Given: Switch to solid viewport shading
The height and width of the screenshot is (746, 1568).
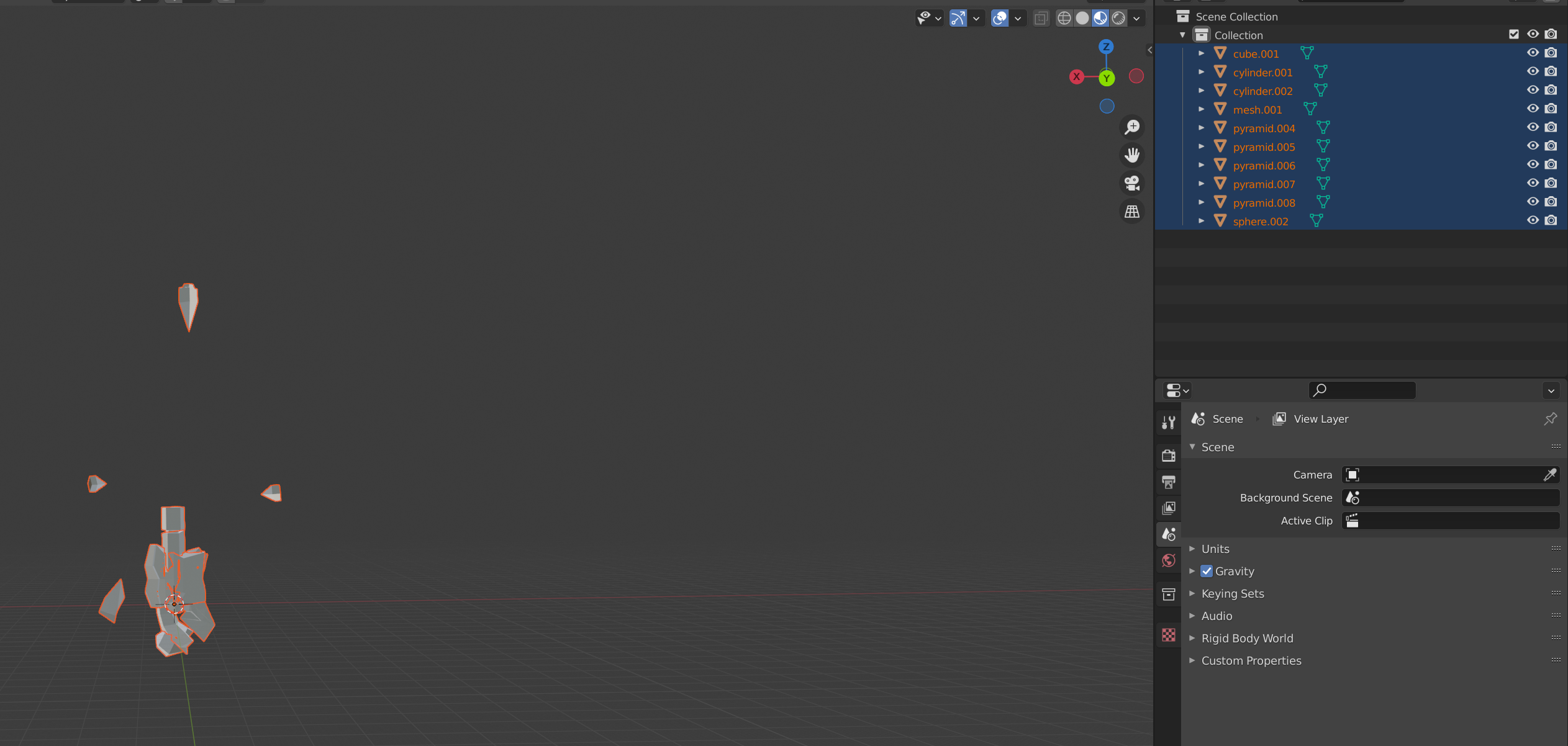Looking at the screenshot, I should click(1082, 18).
